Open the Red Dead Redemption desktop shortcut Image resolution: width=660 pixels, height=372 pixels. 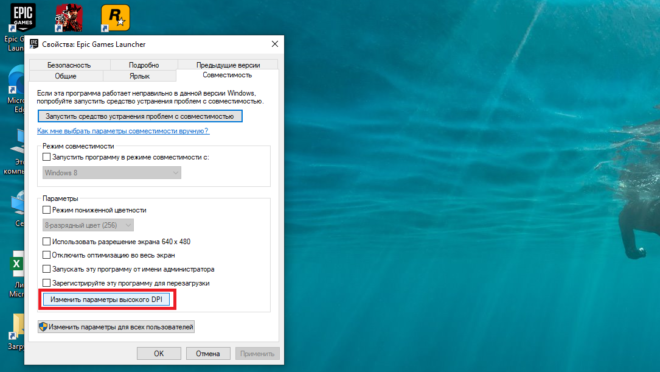coord(69,18)
